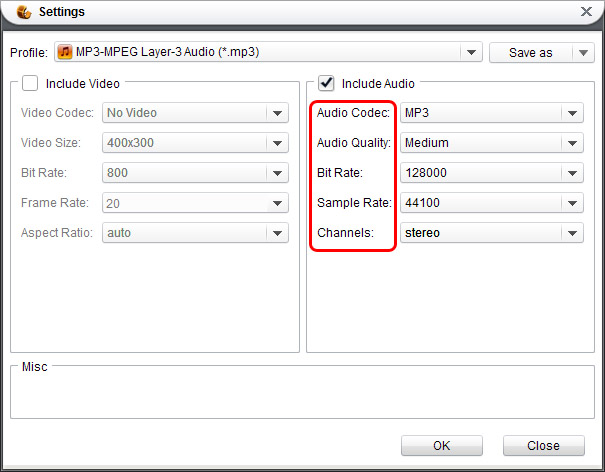This screenshot has height=472, width=605.
Task: Open the Sample Rate 44100 dropdown
Action: (492, 203)
